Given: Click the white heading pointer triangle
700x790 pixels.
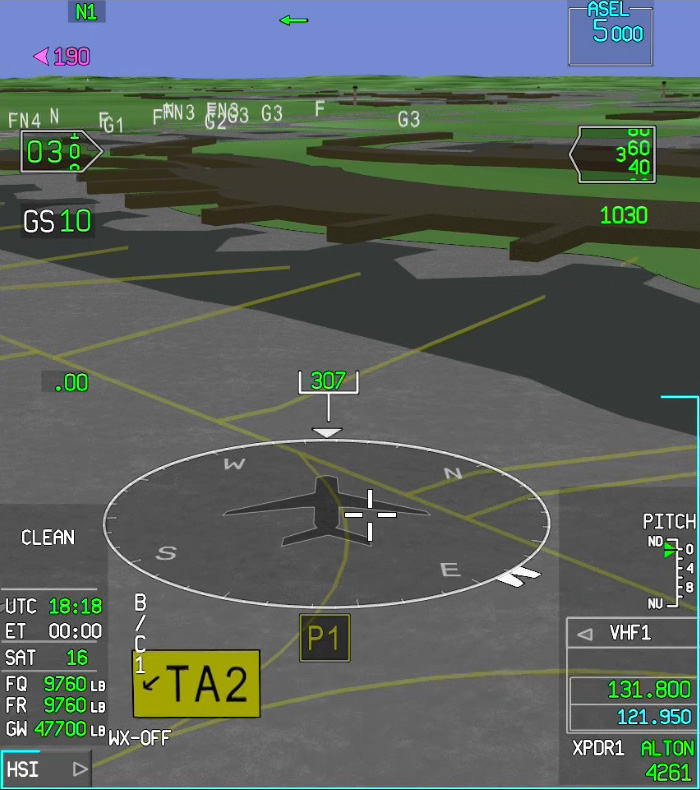Looking at the screenshot, I should 327,432.
